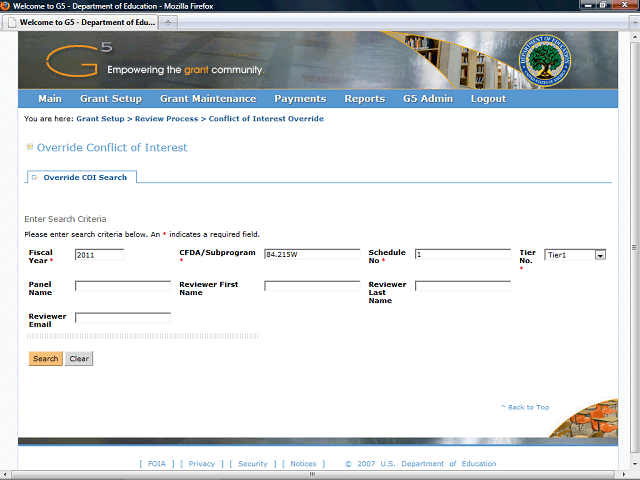Focus the Fiscal Year field

(x=99, y=255)
